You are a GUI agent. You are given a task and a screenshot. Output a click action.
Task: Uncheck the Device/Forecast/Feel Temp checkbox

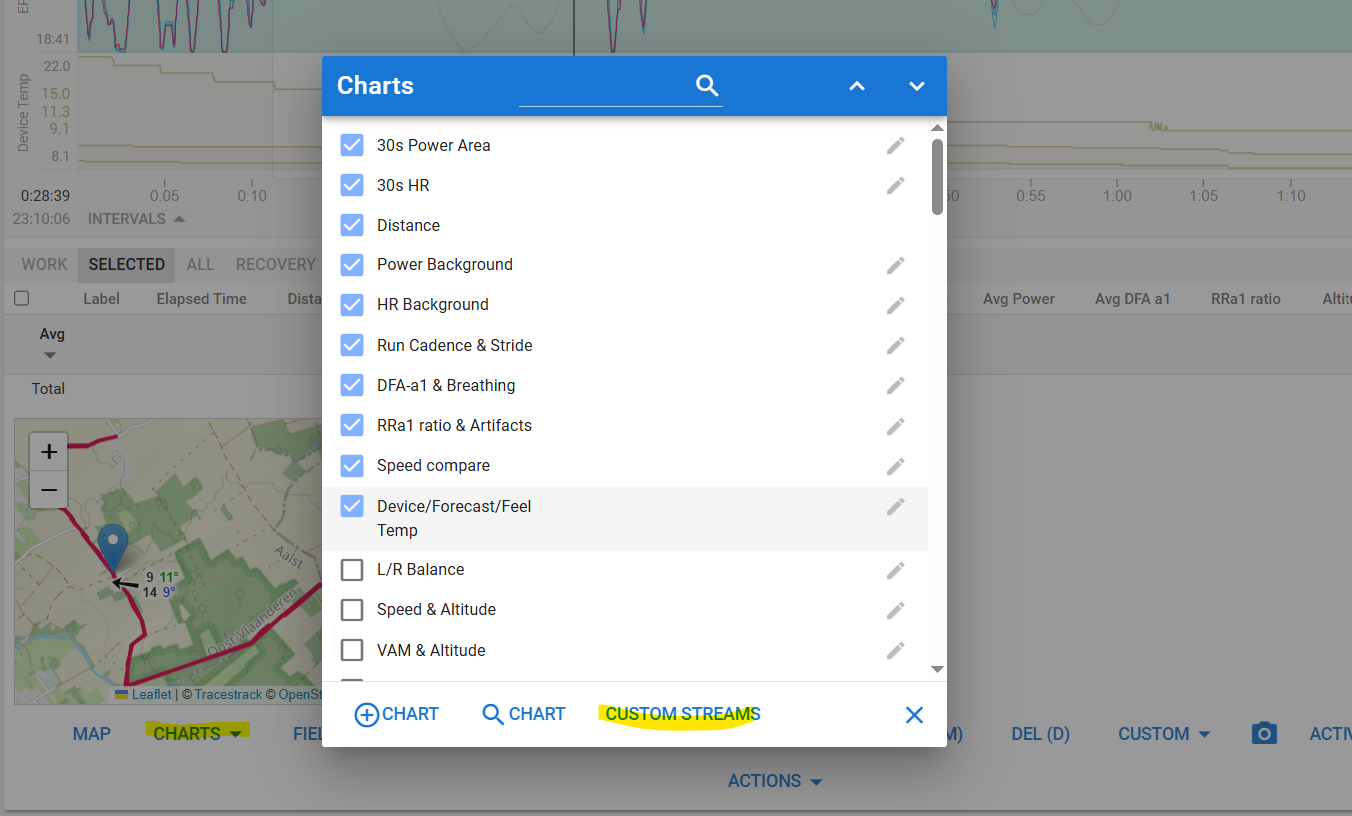352,506
